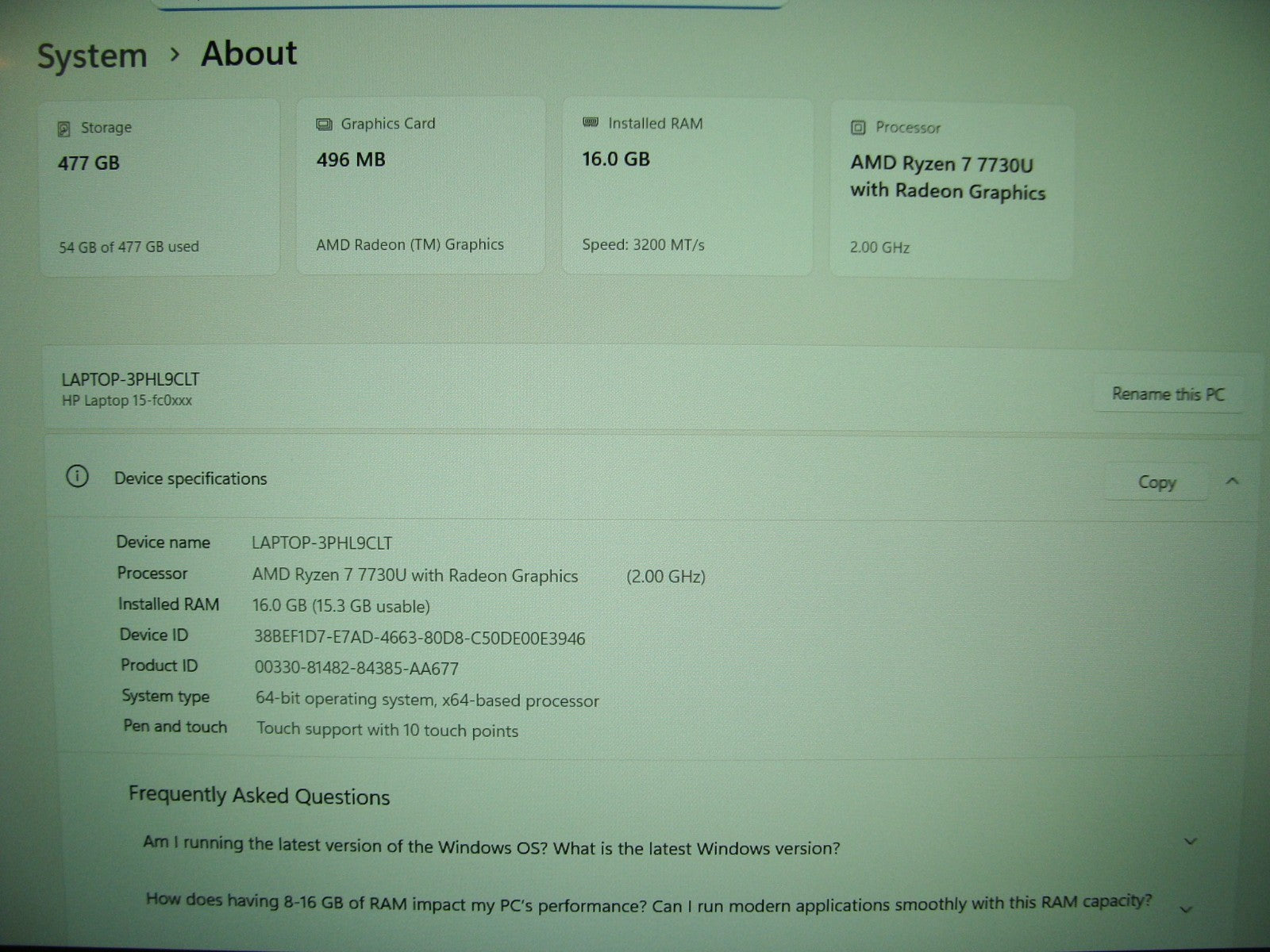This screenshot has width=1270, height=952.
Task: Expand the latest Windows version question
Action: coord(1190,842)
